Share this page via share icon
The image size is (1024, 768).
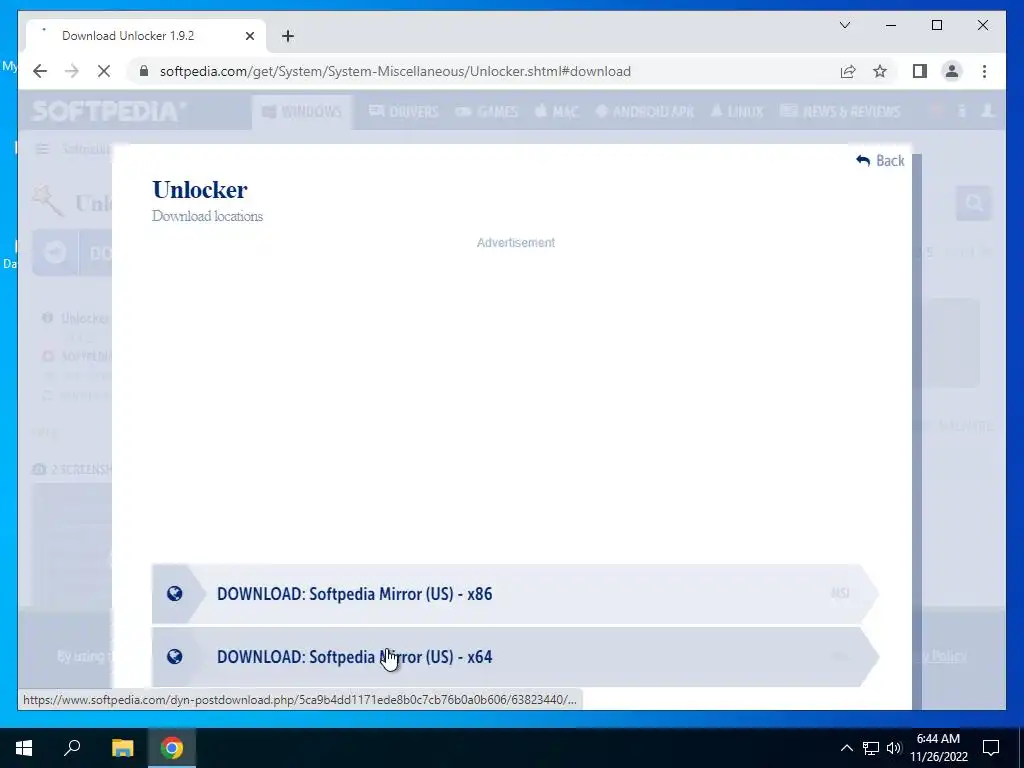[848, 71]
